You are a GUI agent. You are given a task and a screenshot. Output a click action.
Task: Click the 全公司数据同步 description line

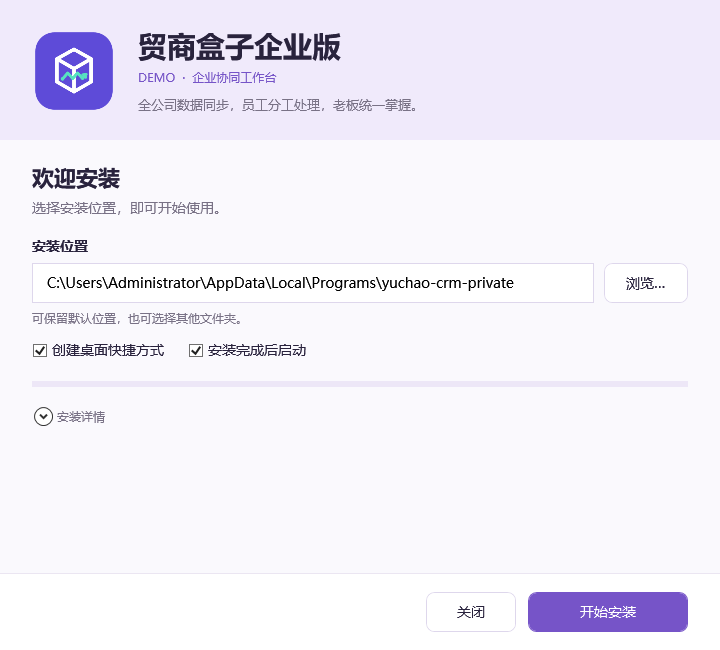(x=278, y=106)
